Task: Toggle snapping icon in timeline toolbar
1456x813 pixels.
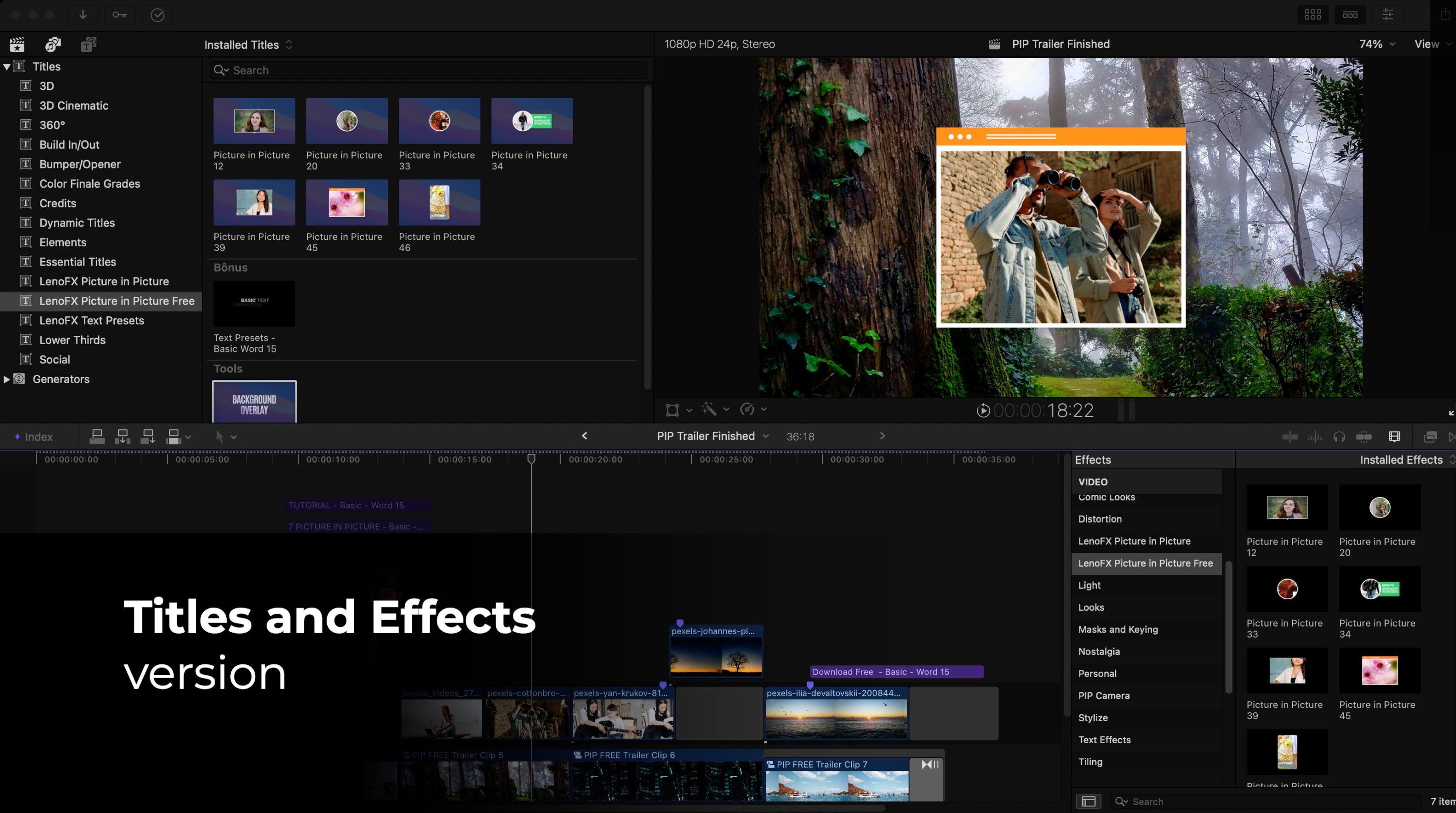Action: coord(1364,437)
